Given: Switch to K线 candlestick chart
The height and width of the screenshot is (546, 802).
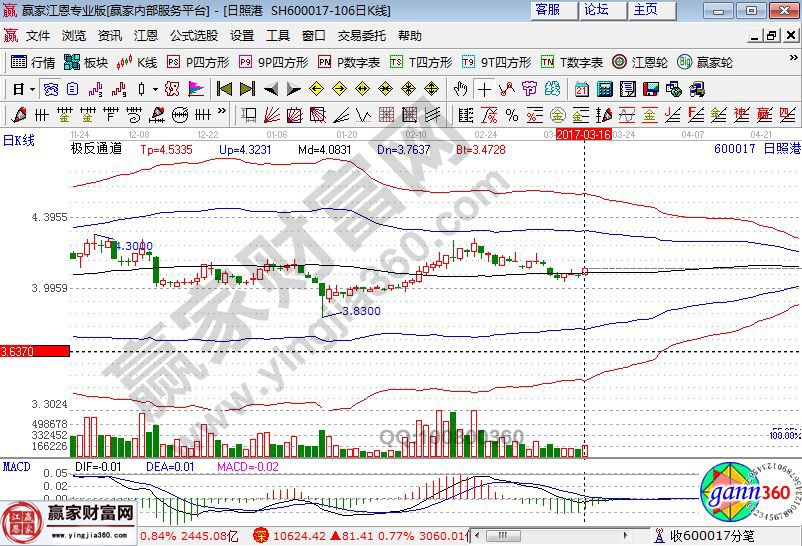Looking at the screenshot, I should (x=138, y=62).
